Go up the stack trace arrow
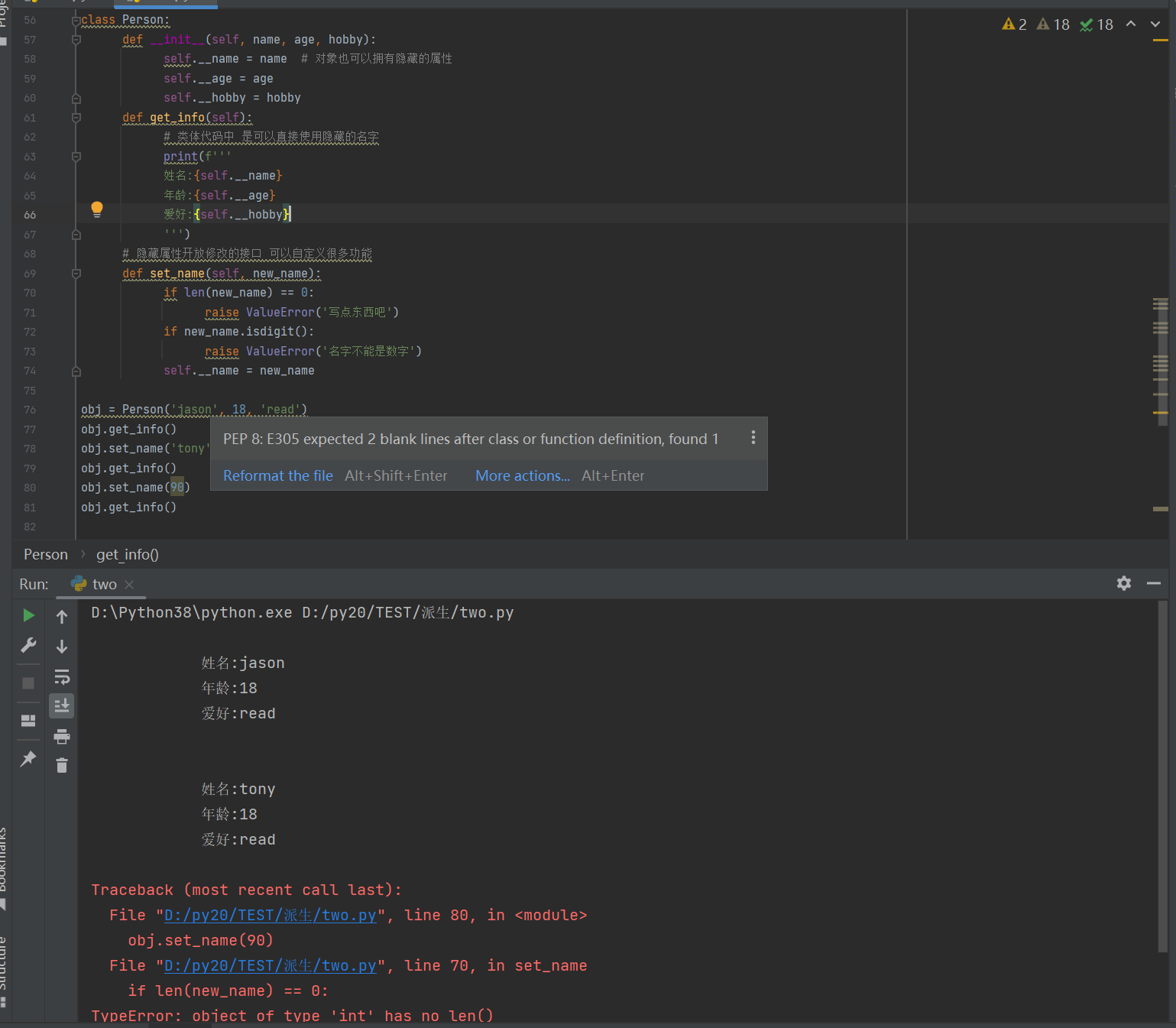The width and height of the screenshot is (1176, 1028). pos(62,616)
